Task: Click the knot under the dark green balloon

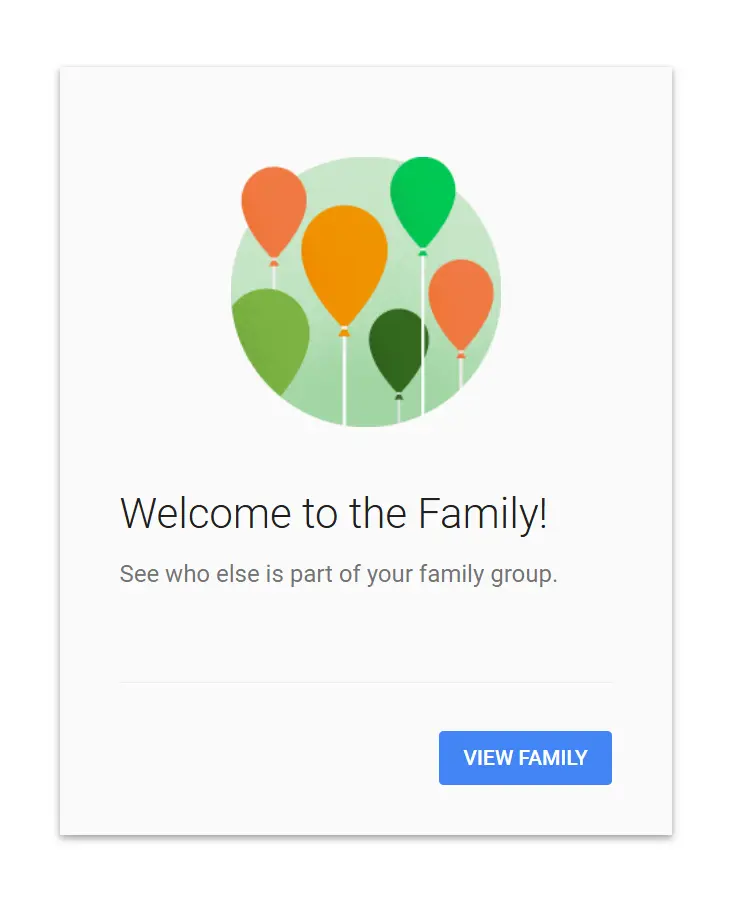Action: 399,396
